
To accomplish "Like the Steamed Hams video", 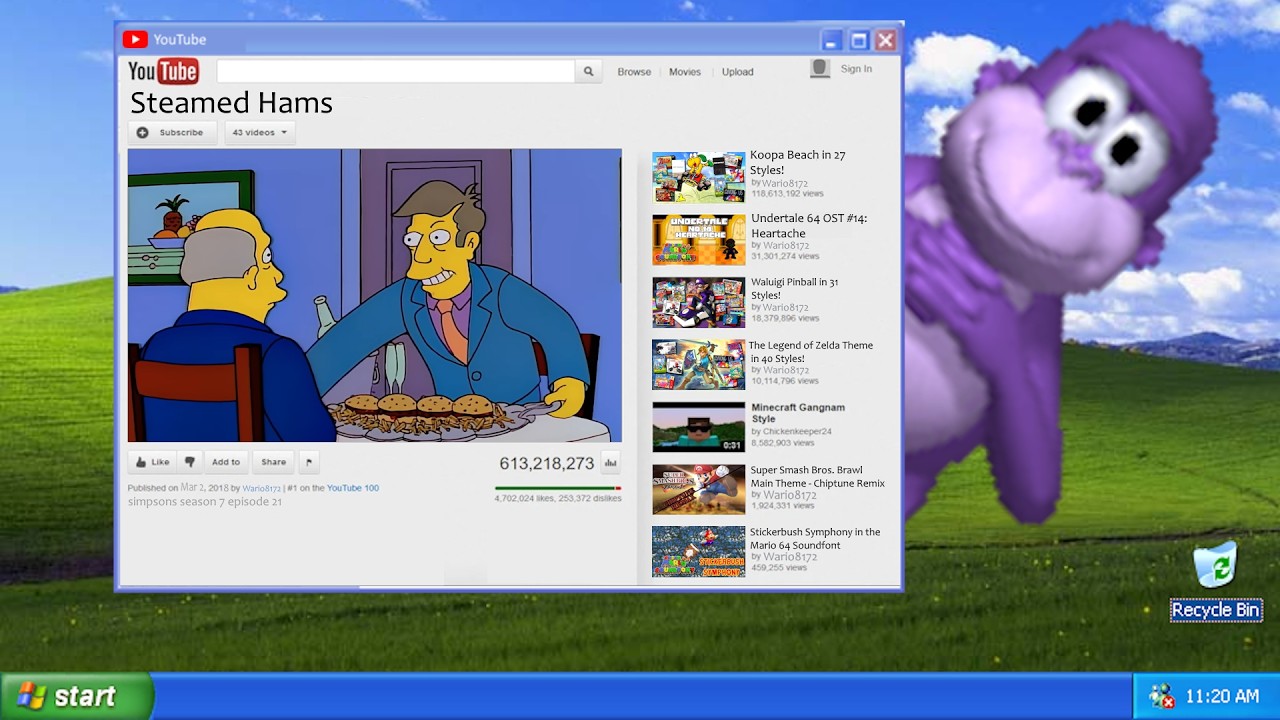I will (x=152, y=462).
